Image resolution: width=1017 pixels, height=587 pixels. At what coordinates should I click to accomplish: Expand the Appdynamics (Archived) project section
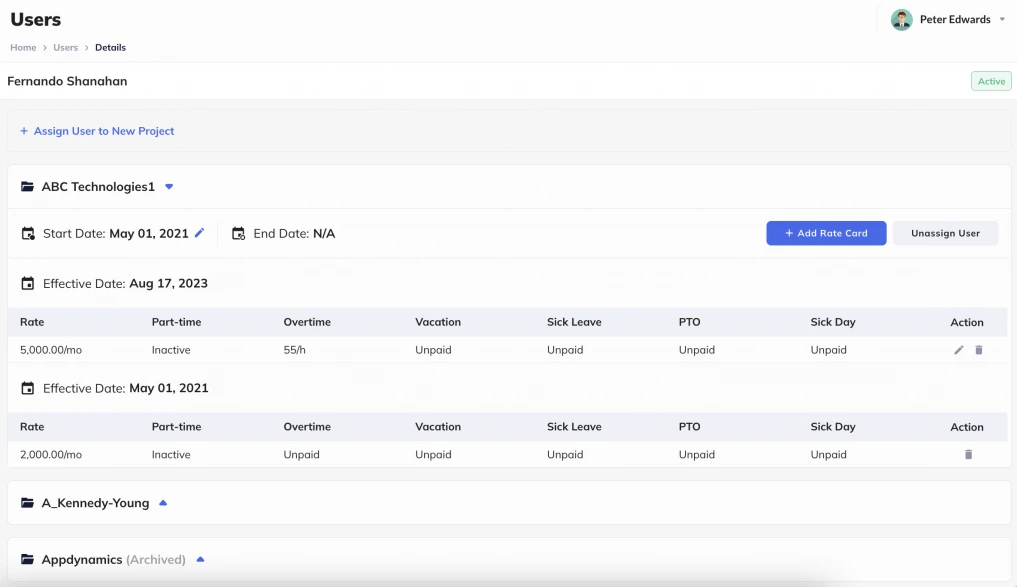200,559
